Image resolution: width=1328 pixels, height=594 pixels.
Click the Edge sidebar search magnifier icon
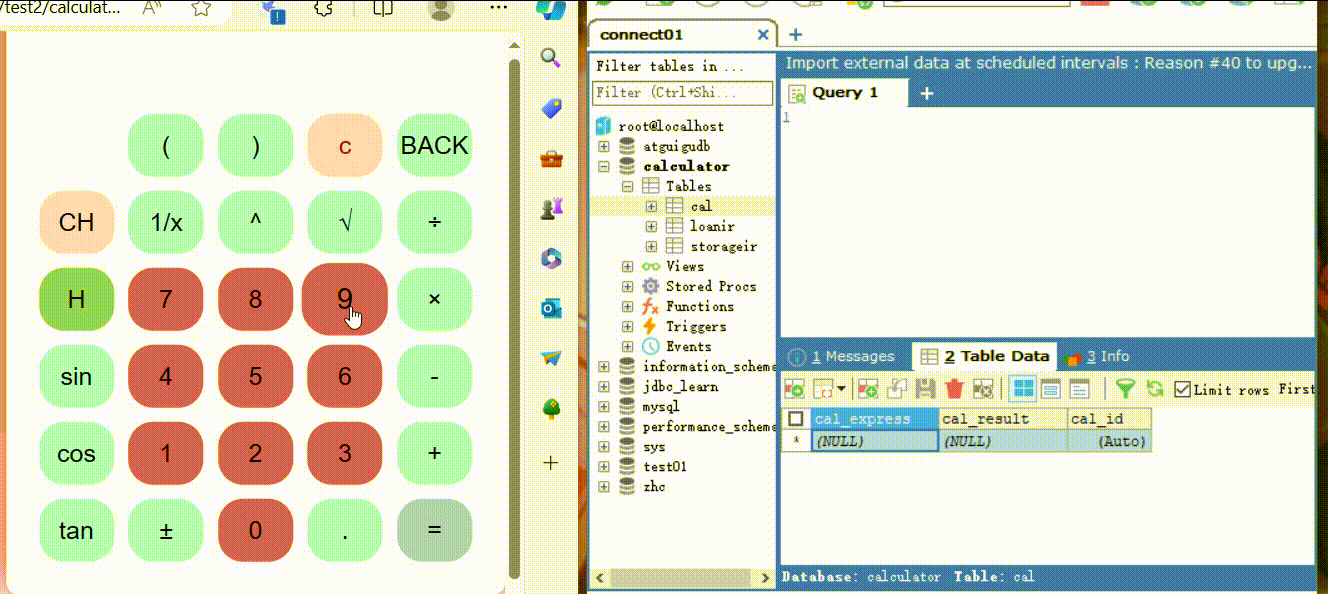coord(551,57)
